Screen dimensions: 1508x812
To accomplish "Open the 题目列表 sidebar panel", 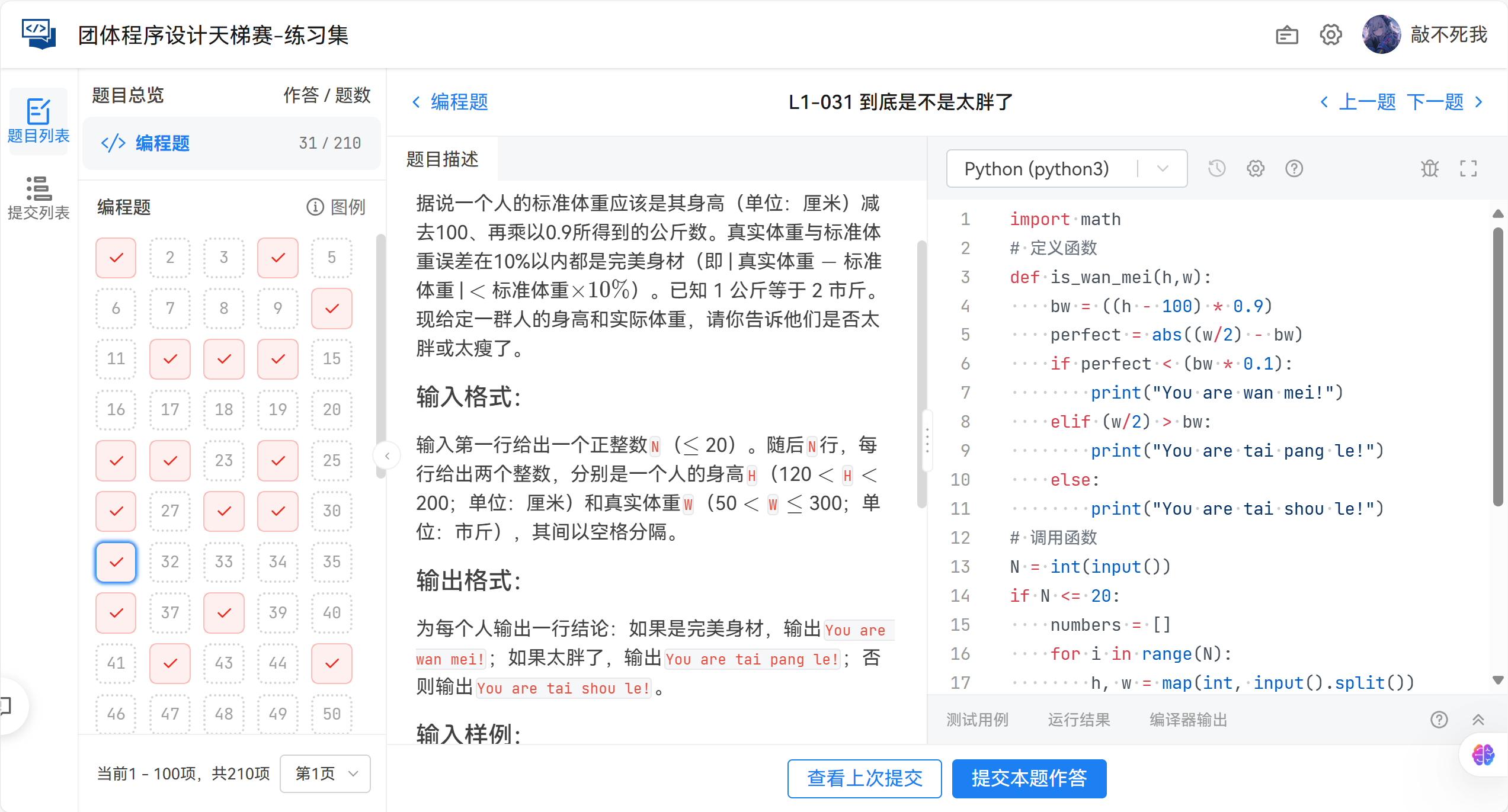I will click(x=38, y=120).
